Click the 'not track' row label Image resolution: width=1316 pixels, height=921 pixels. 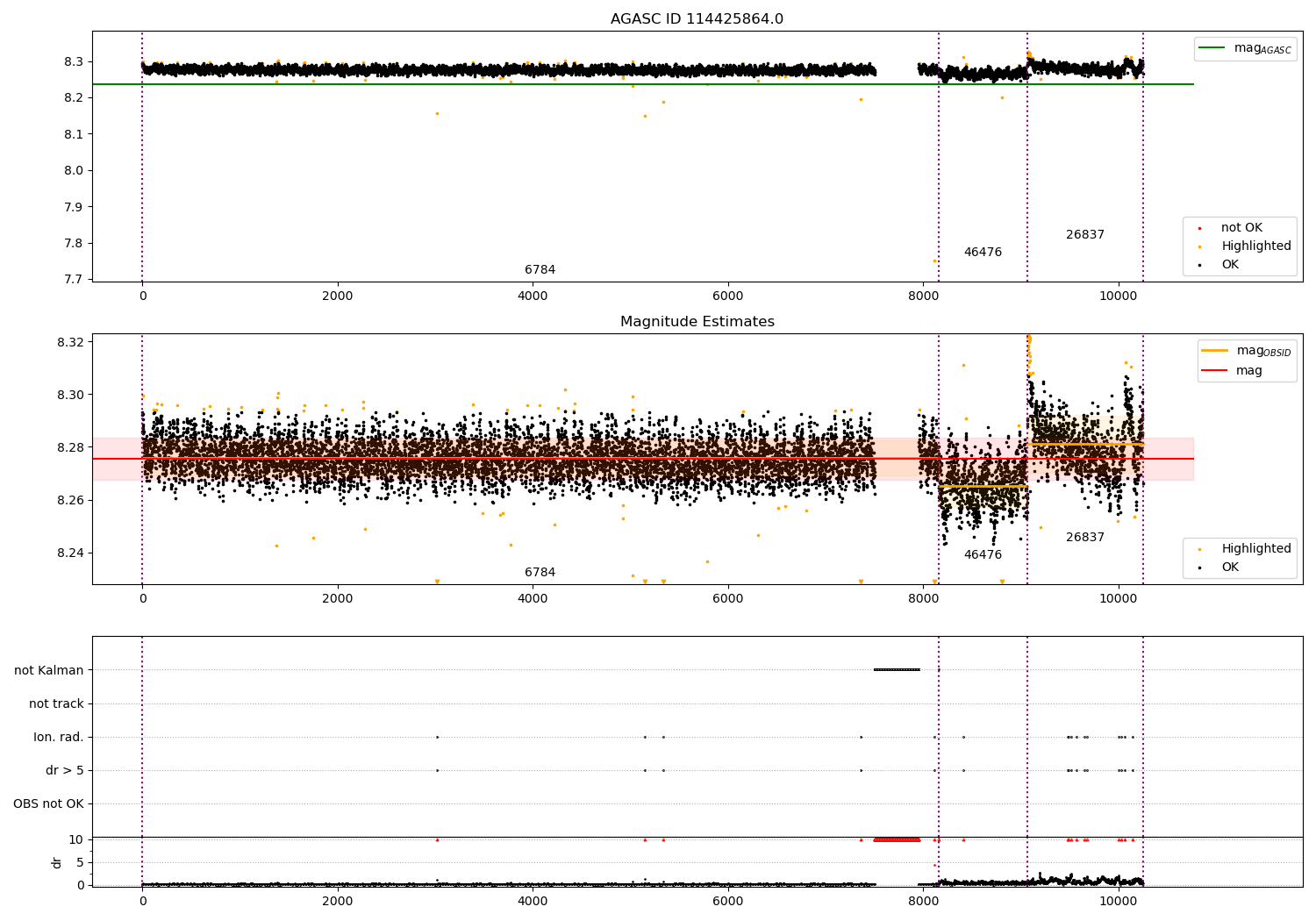[56, 704]
